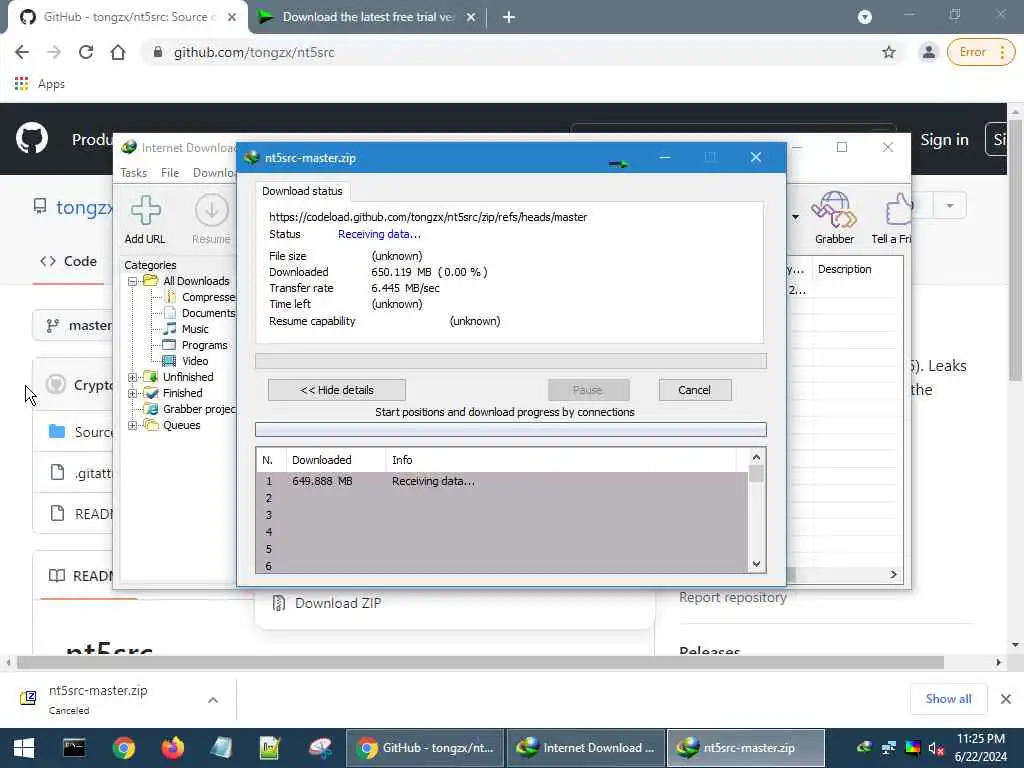Expand the Finished category
This screenshot has height=768, width=1024.
133,394
